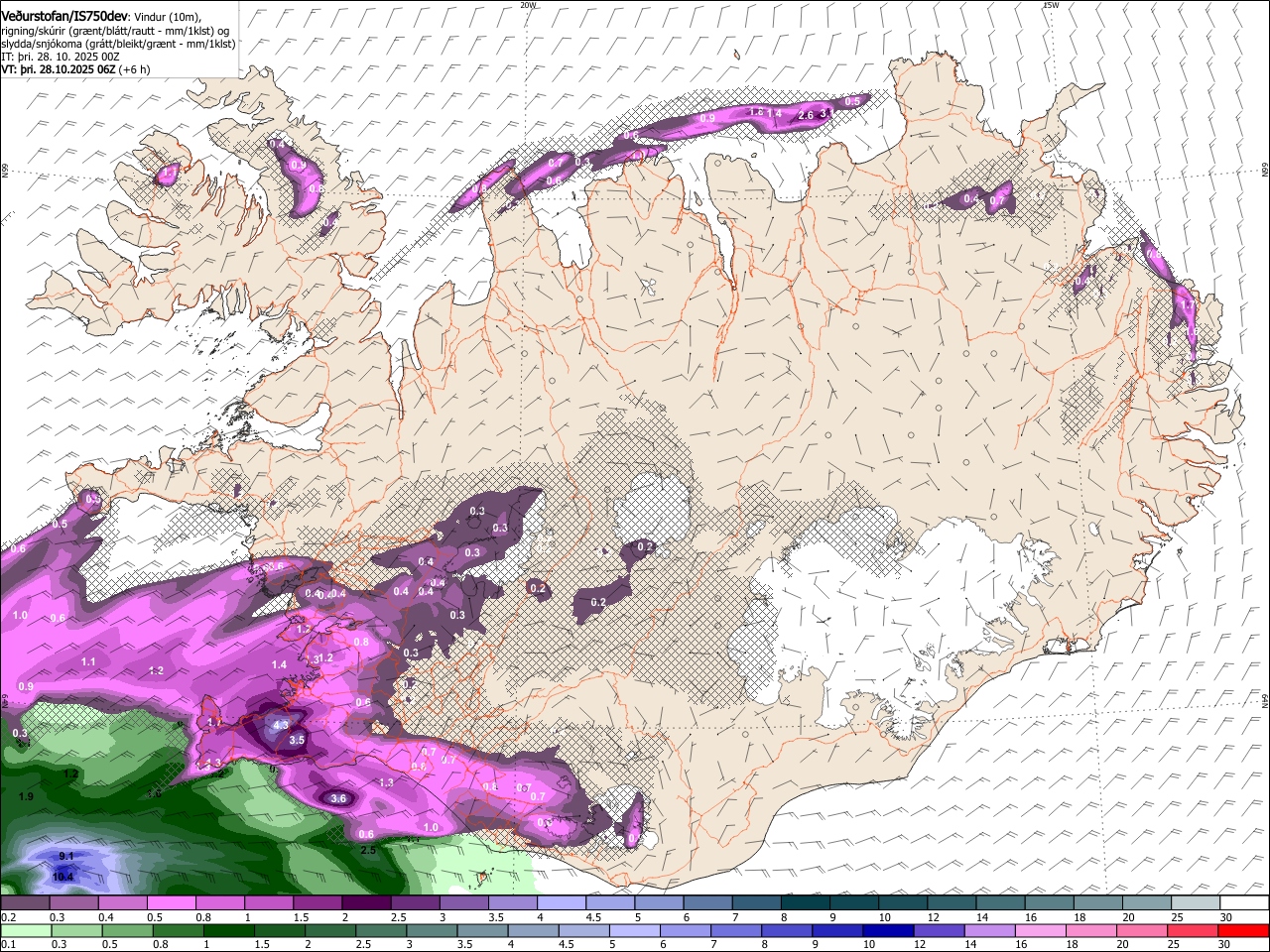Screen dimensions: 1270x952
Task: Click the dark mauve 0.2 swatch on snow scale
Action: click(25, 903)
